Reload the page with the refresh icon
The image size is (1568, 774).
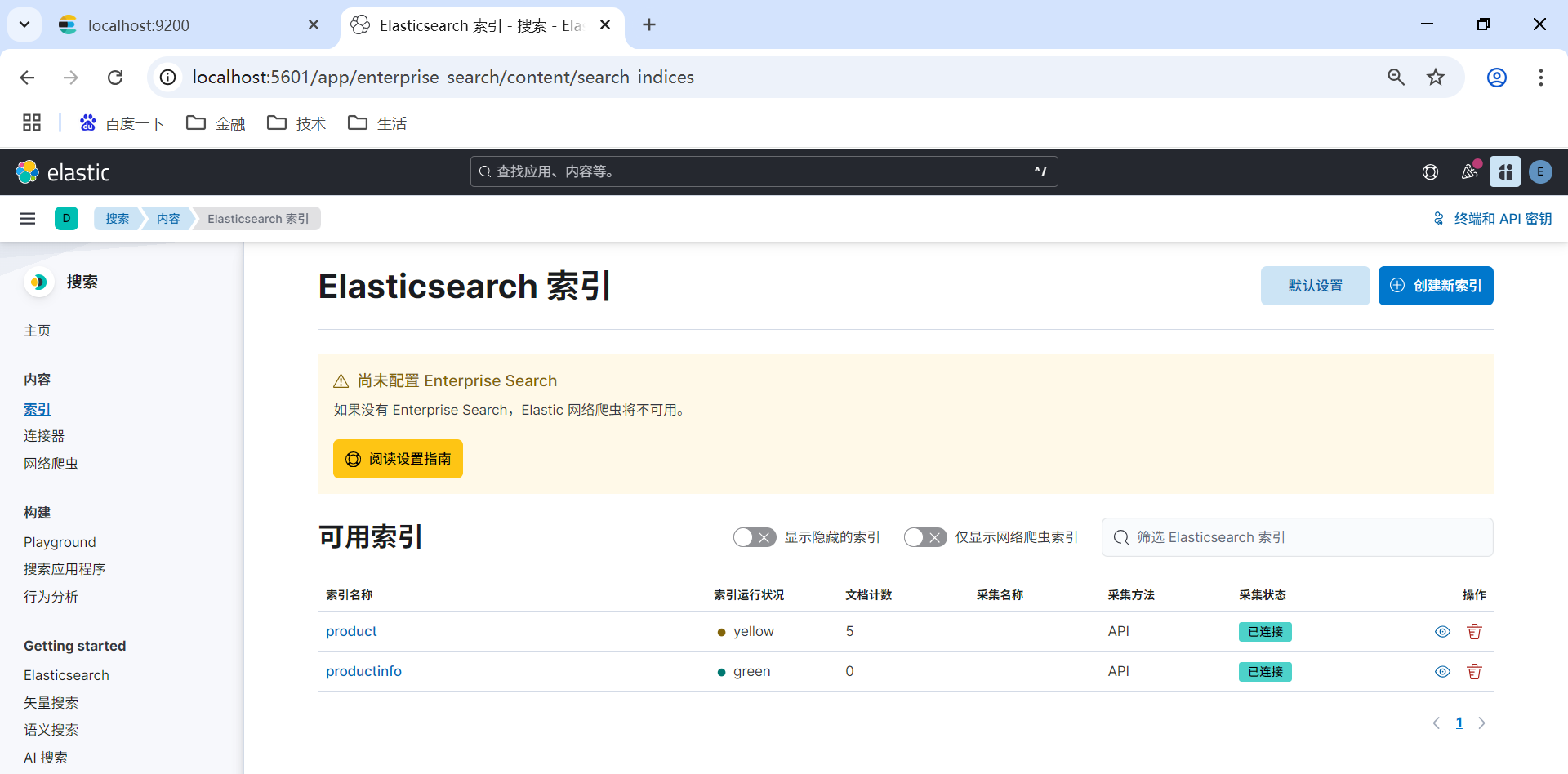(115, 78)
